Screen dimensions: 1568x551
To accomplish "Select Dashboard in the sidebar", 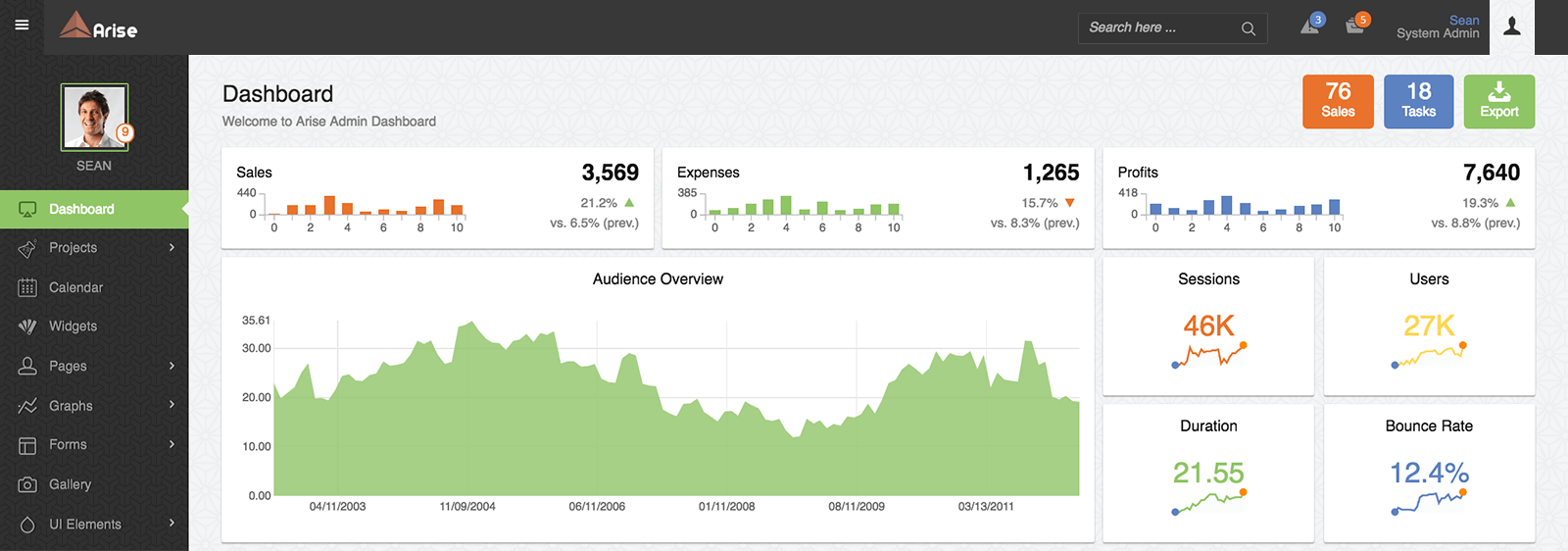I will 82,209.
